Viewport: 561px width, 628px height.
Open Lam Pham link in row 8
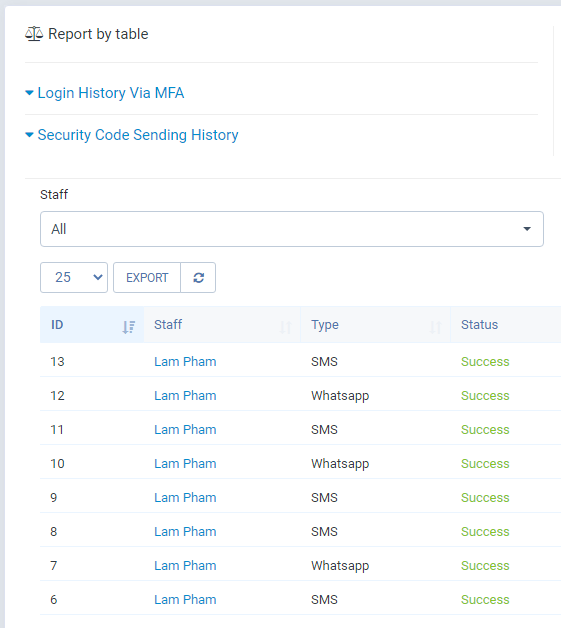click(185, 531)
